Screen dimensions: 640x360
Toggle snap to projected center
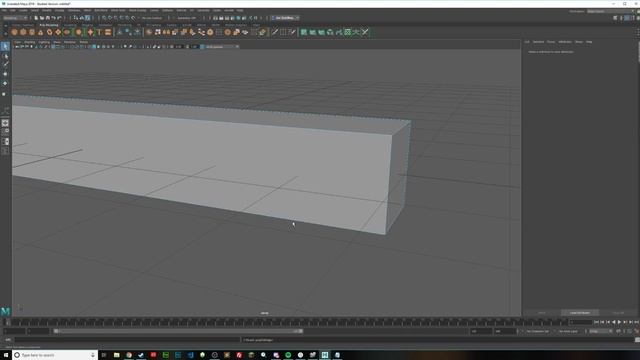(122, 18)
